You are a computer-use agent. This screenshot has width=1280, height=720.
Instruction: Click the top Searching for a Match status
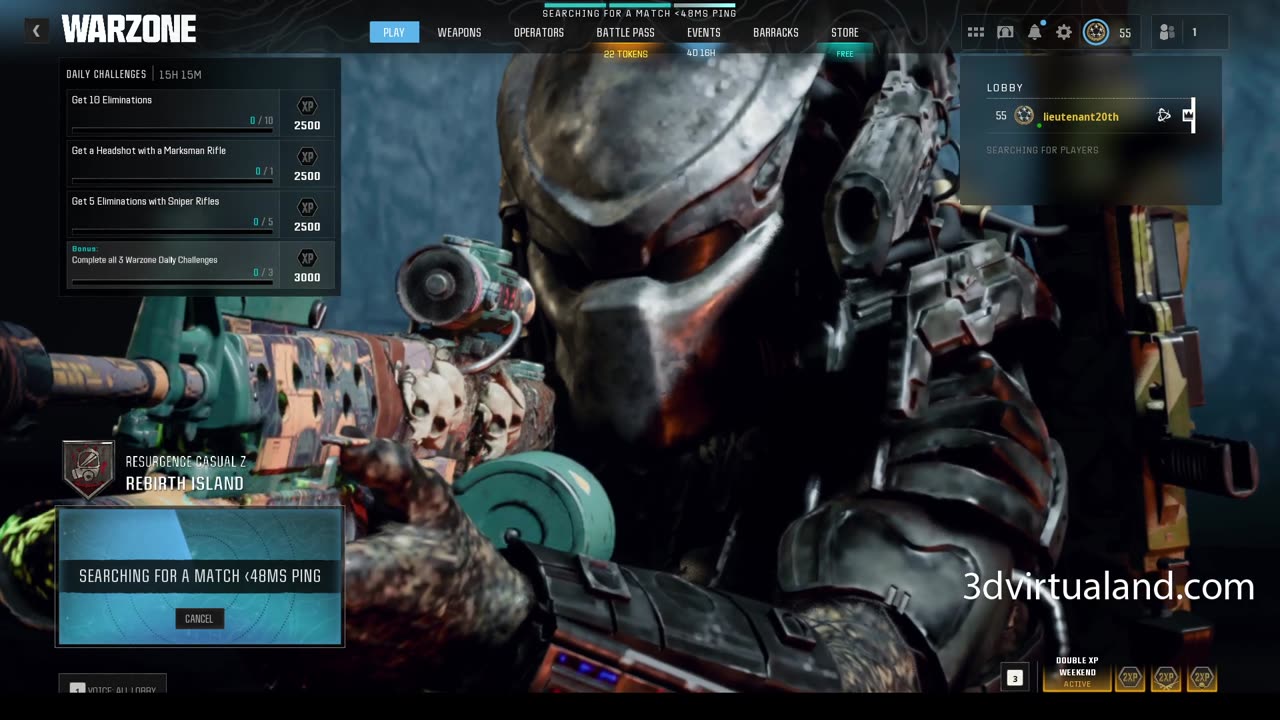point(639,13)
